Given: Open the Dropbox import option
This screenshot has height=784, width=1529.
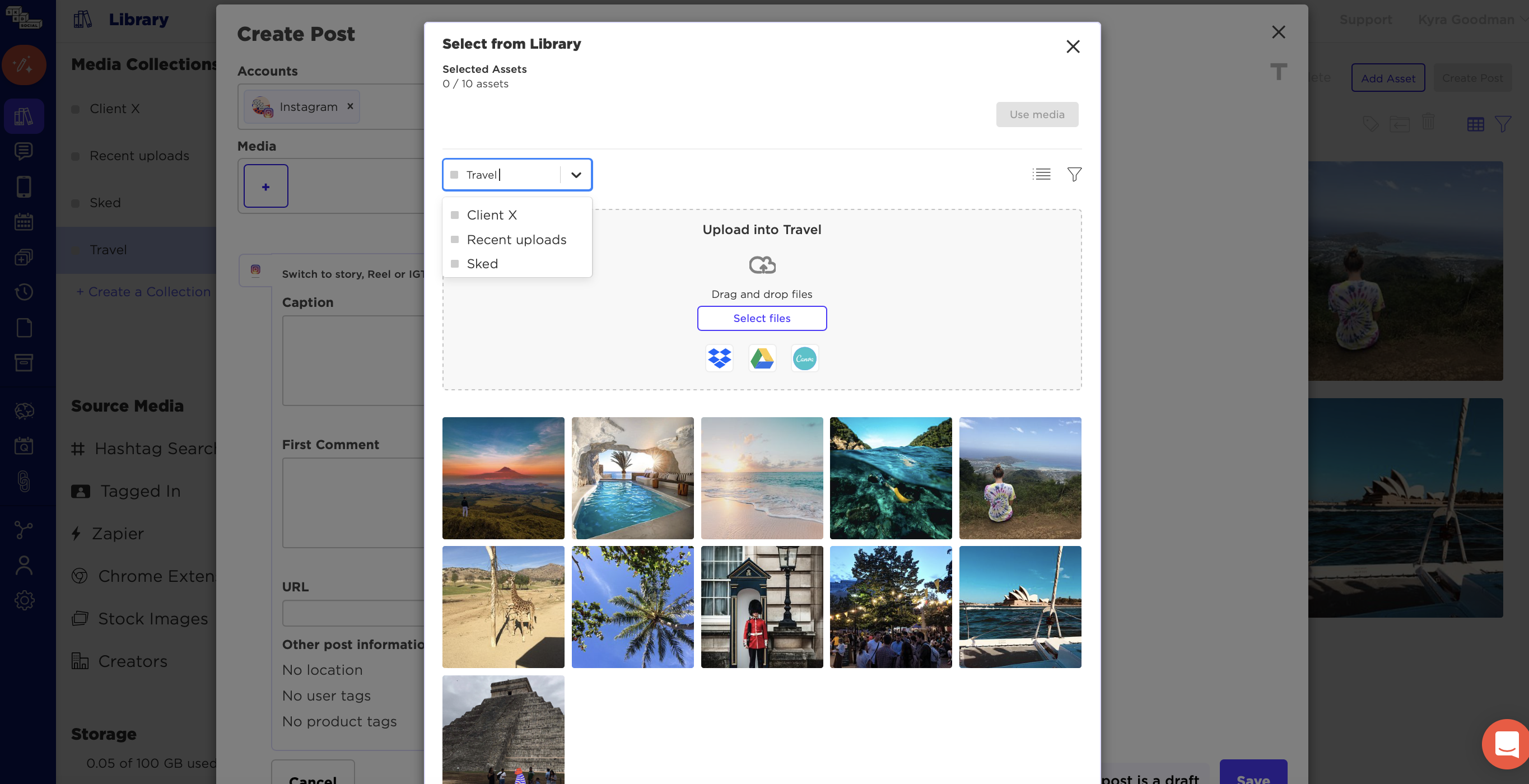Looking at the screenshot, I should tap(719, 358).
